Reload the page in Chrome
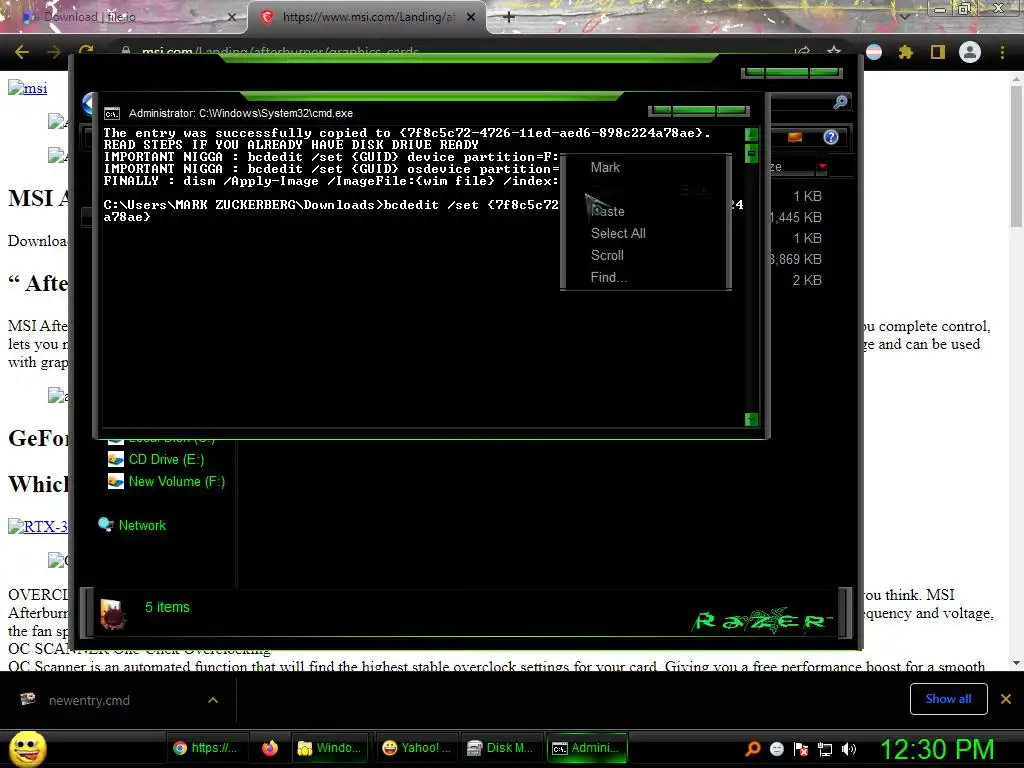The width and height of the screenshot is (1024, 768). pos(86,51)
